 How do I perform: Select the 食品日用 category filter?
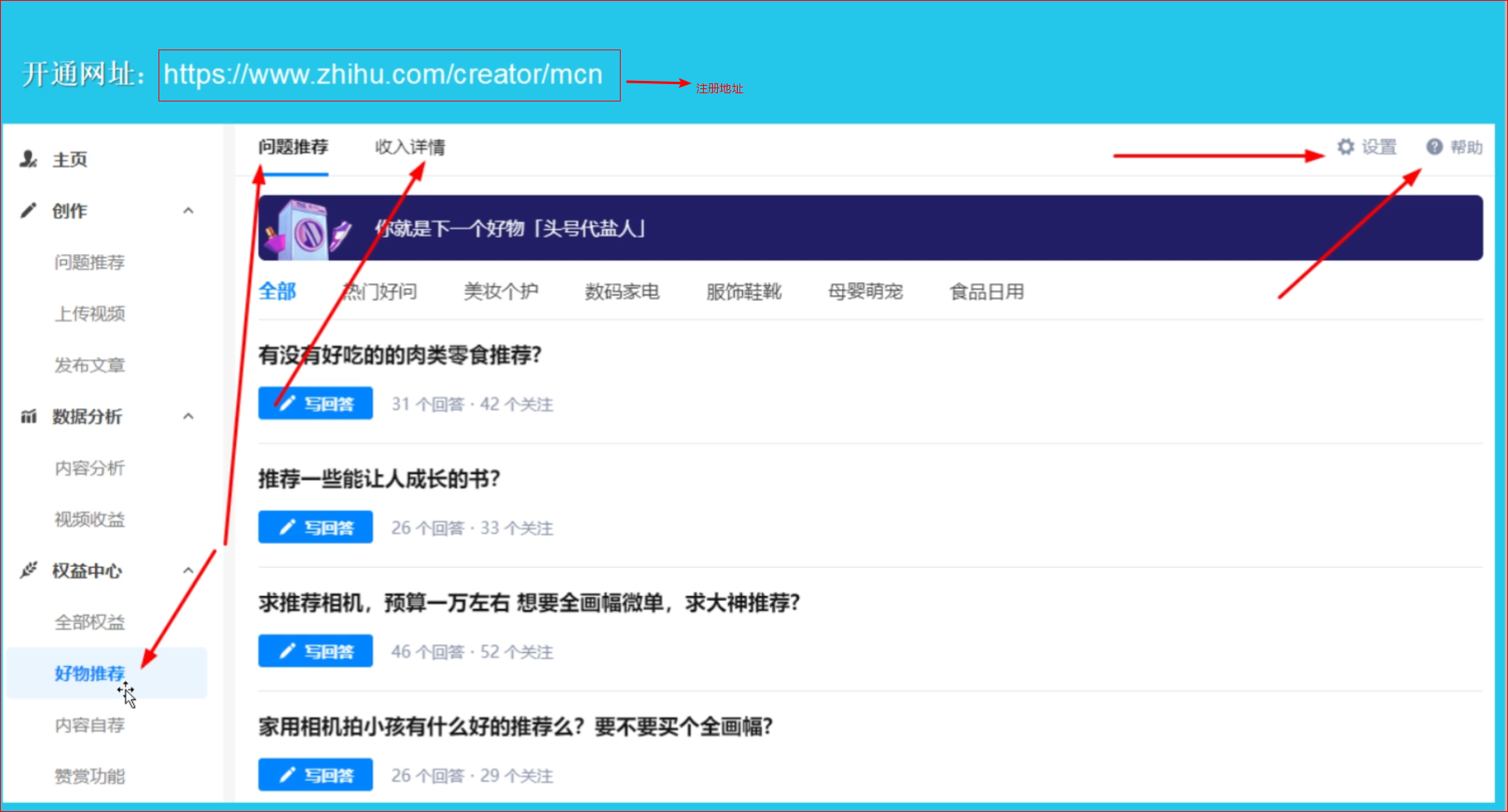986,291
